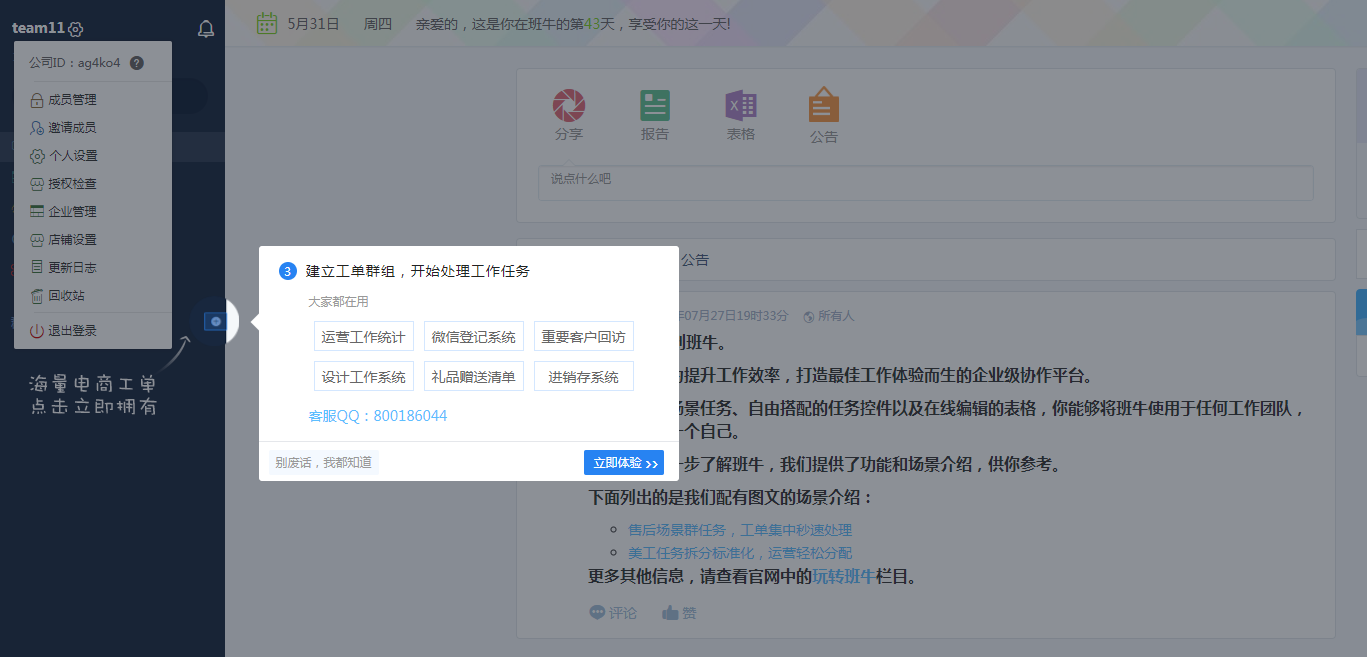The image size is (1367, 657).
Task: Open 成员管理 in the dropdown menu
Action: pyautogui.click(x=72, y=100)
